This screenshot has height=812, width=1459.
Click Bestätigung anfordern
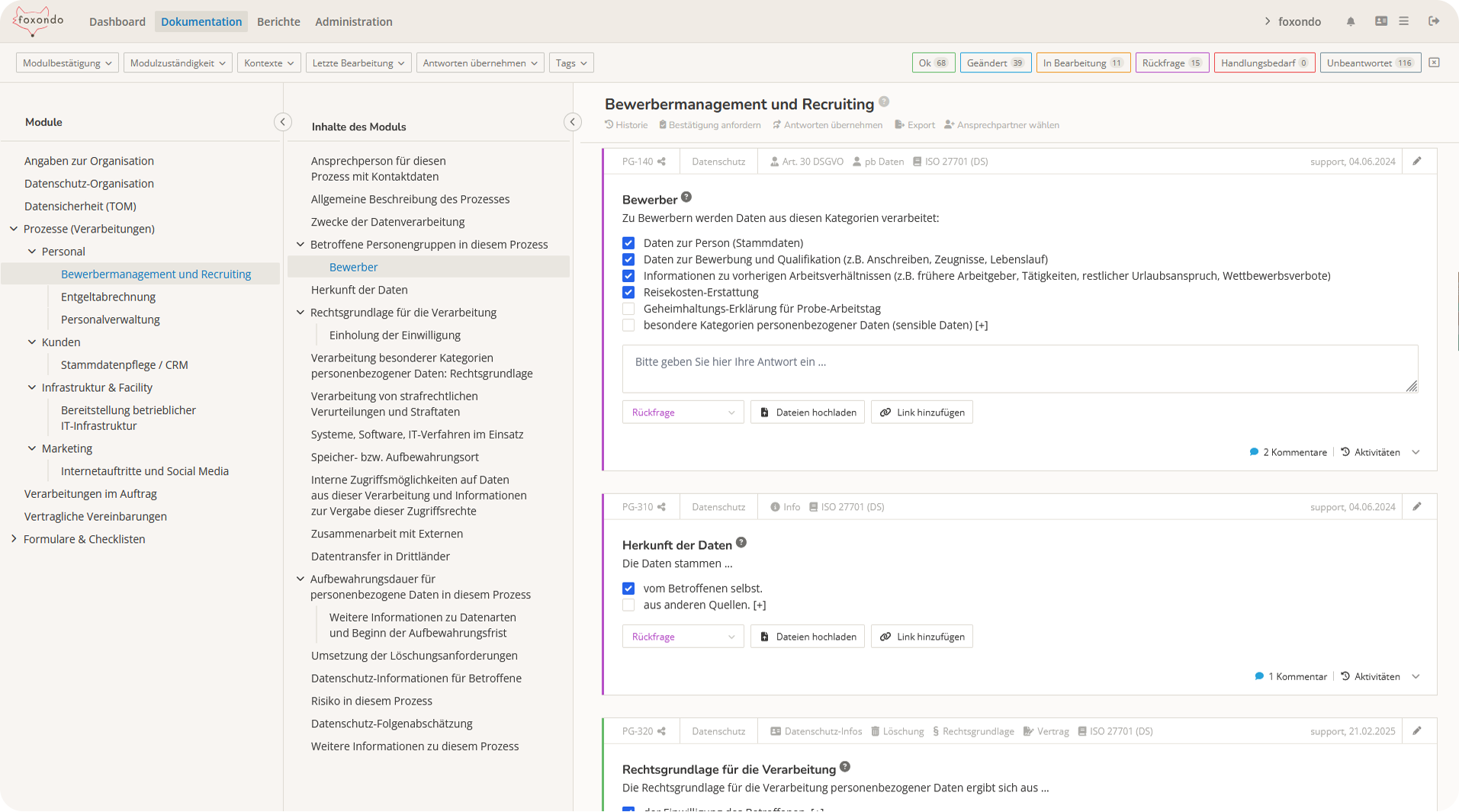pyautogui.click(x=709, y=125)
